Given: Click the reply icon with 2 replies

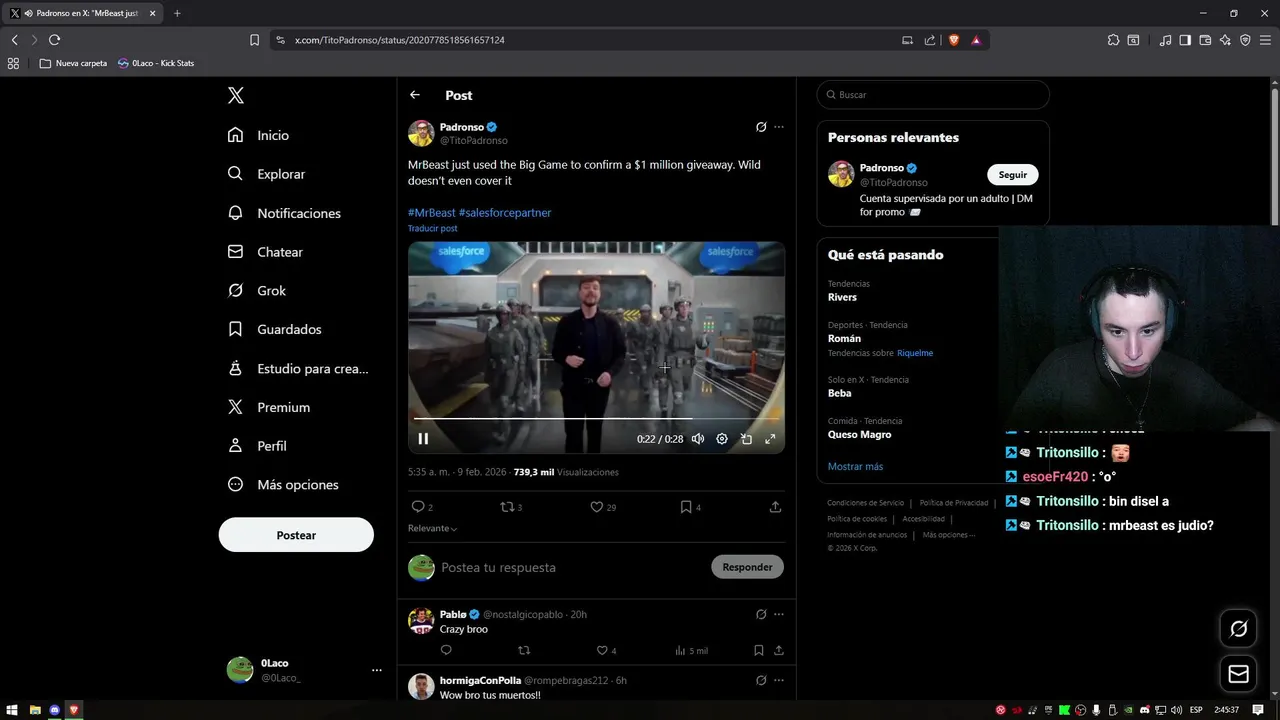Looking at the screenshot, I should (x=422, y=507).
